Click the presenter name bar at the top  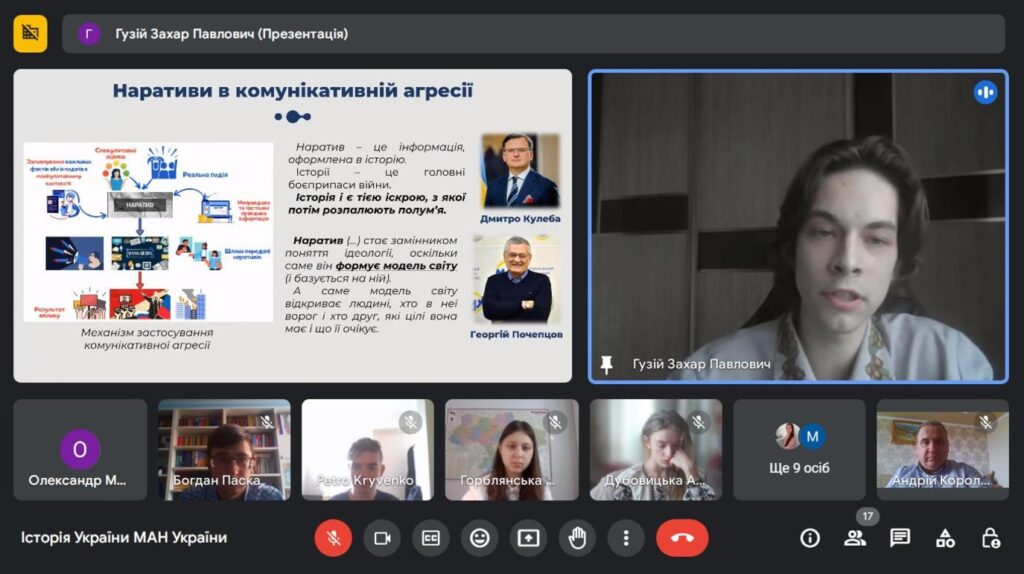533,33
